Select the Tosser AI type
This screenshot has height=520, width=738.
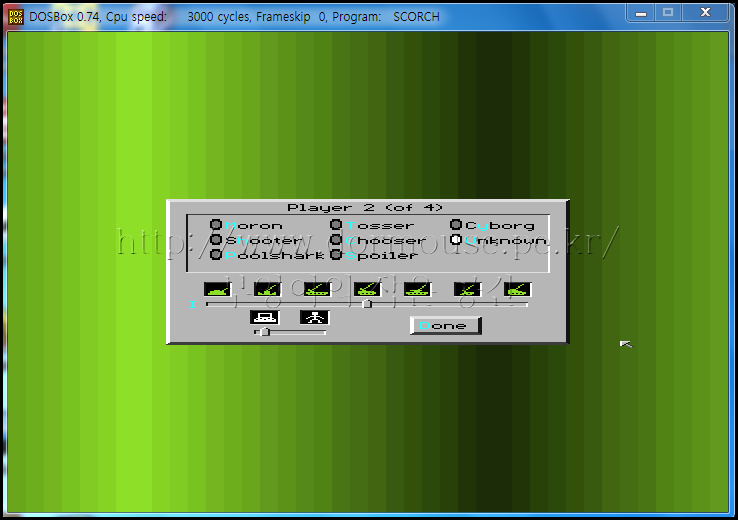pyautogui.click(x=372, y=225)
